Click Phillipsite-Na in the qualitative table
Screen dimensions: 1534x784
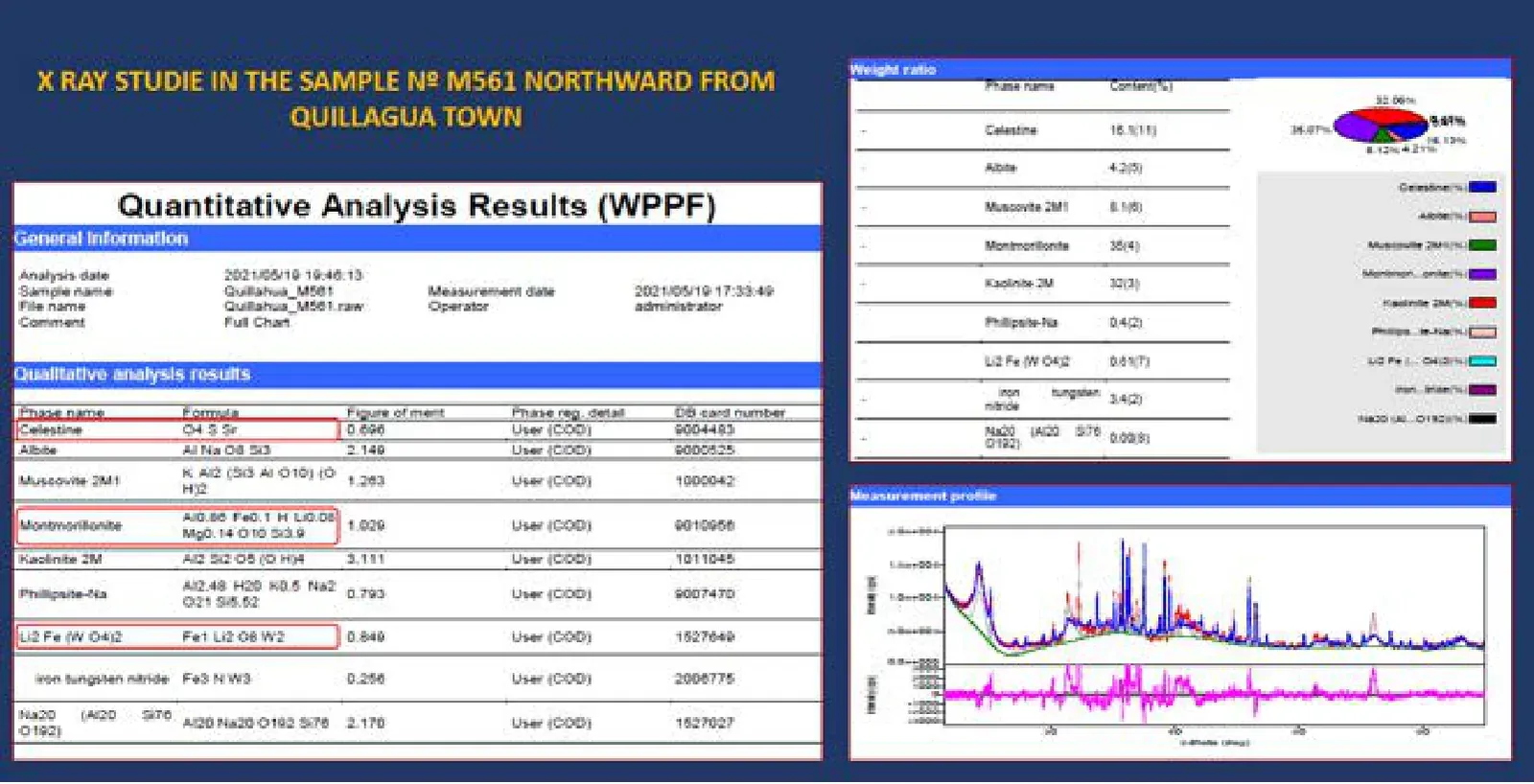(63, 594)
